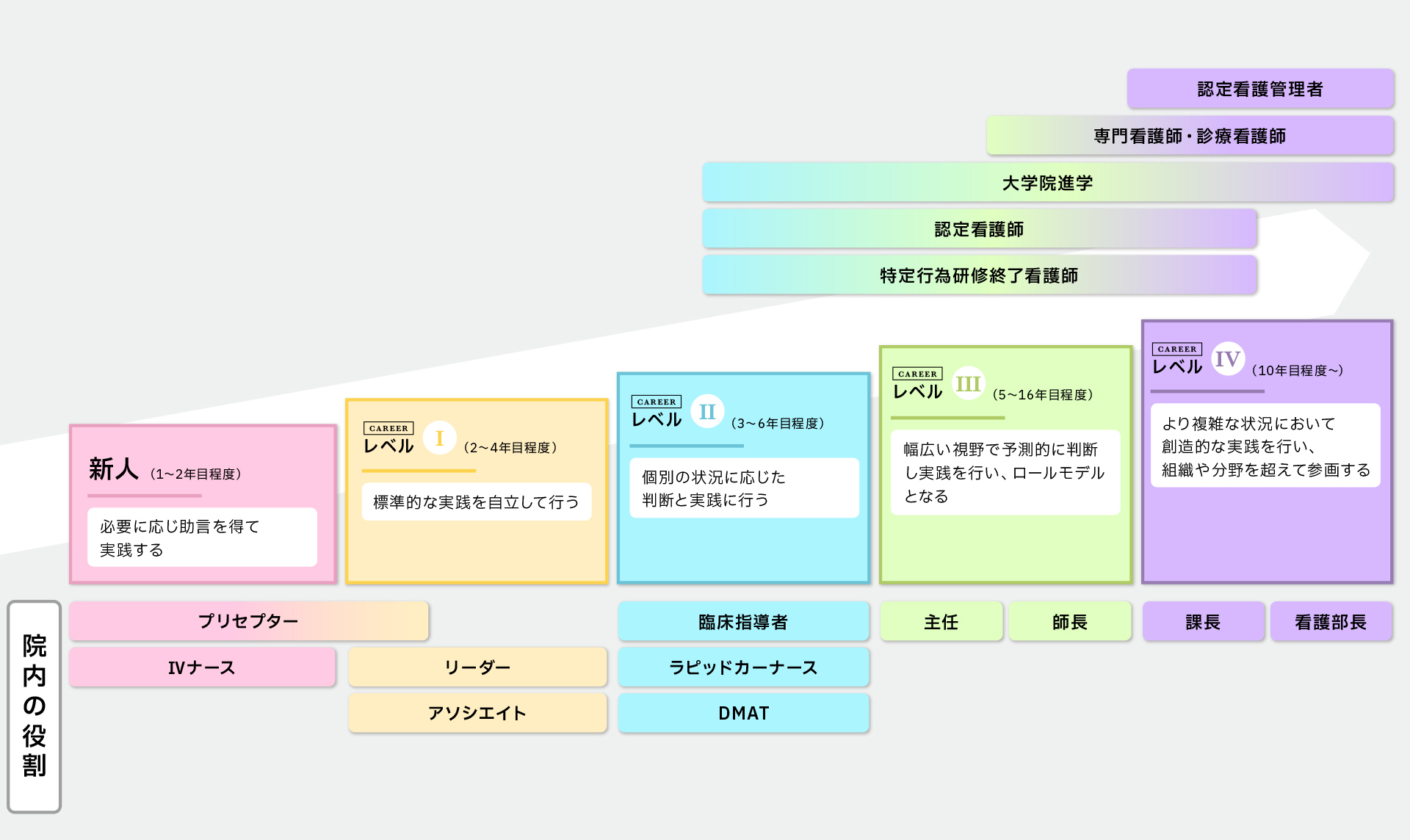Open the 認定看護師 bar
The height and width of the screenshot is (840, 1410).
coord(979,229)
